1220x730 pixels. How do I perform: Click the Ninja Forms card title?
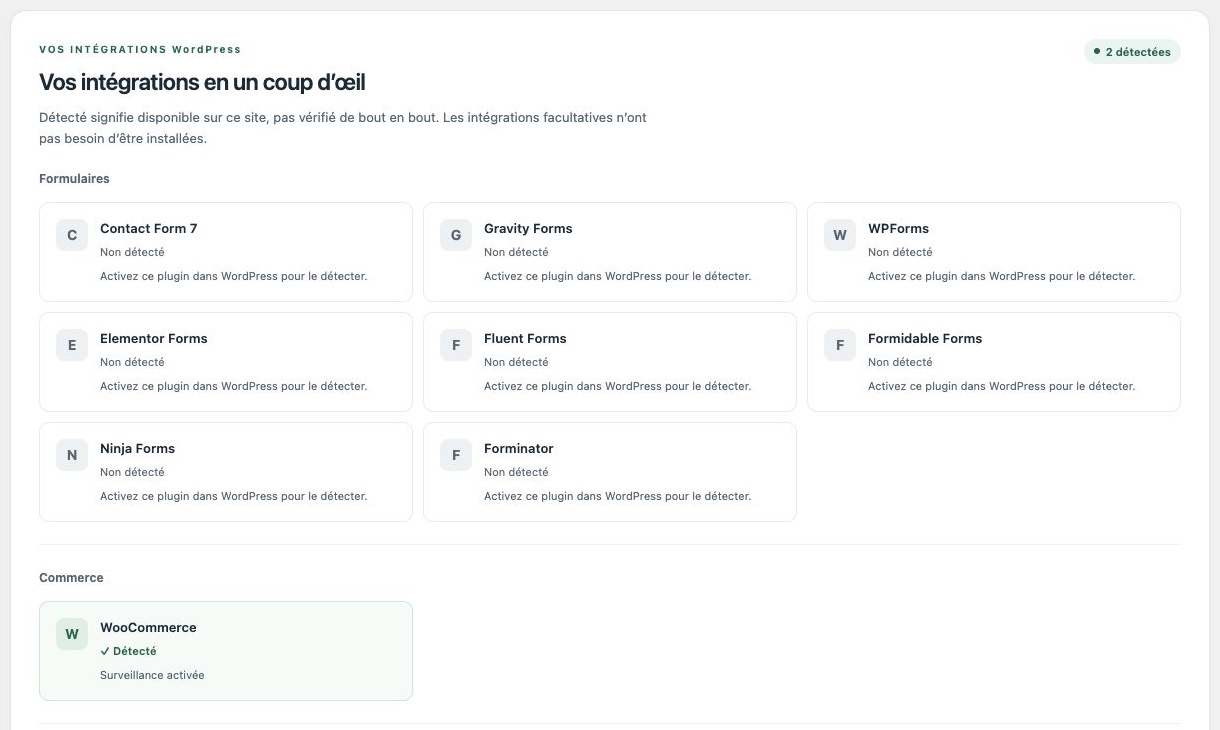coord(137,449)
